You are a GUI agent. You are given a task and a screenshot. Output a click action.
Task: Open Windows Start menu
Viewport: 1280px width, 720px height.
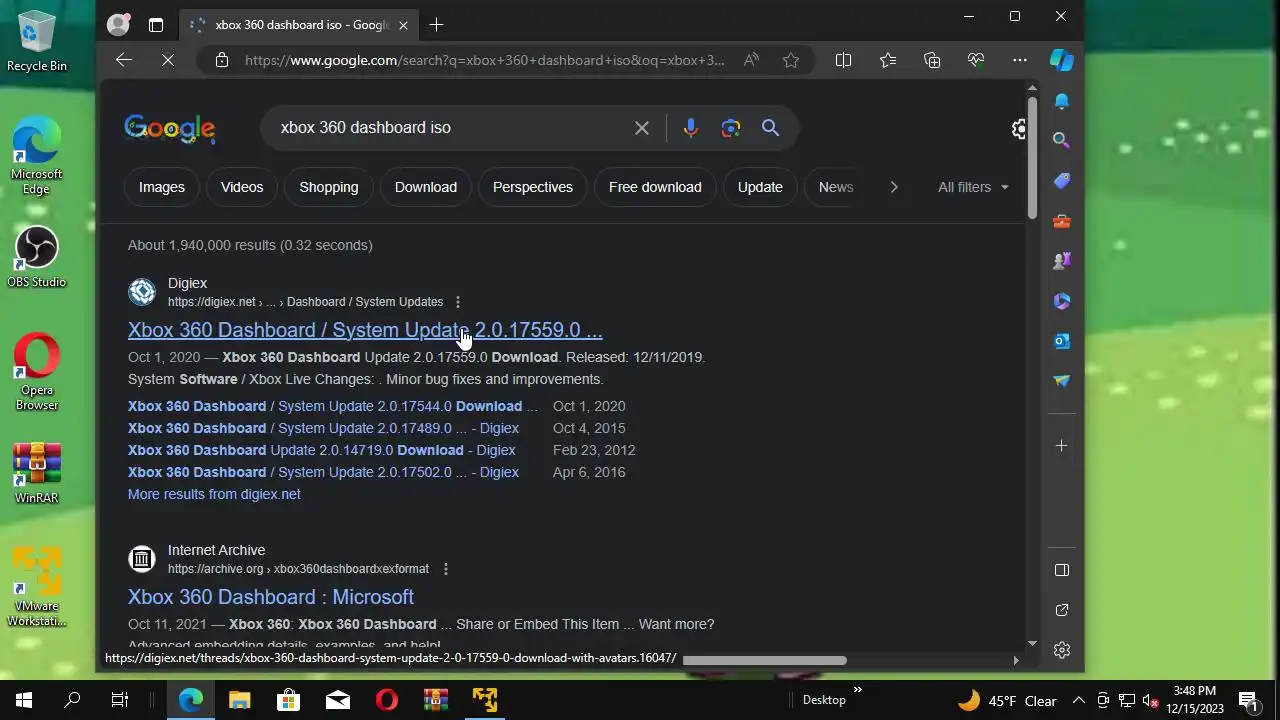pyautogui.click(x=24, y=700)
